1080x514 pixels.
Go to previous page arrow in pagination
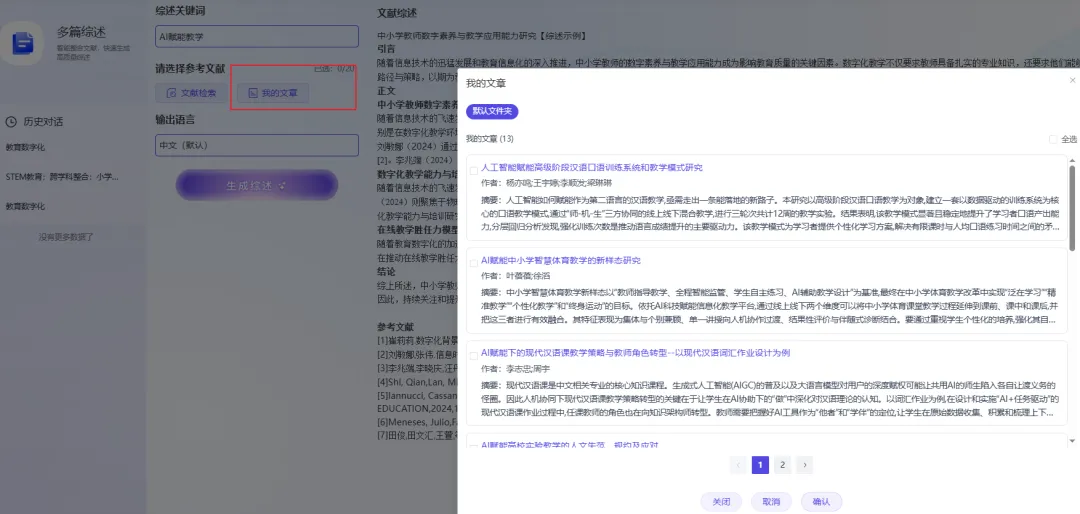pos(738,465)
